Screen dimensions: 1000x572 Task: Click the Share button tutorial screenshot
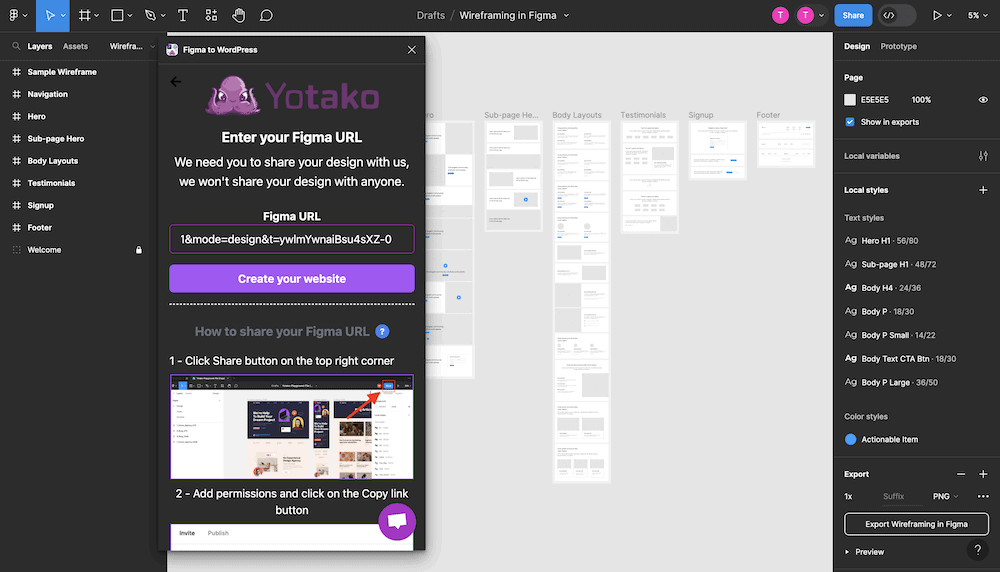point(291,427)
